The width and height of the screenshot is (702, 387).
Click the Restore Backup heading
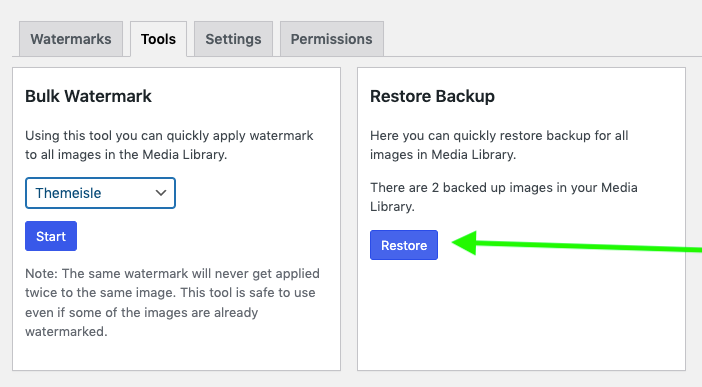pyautogui.click(x=432, y=96)
